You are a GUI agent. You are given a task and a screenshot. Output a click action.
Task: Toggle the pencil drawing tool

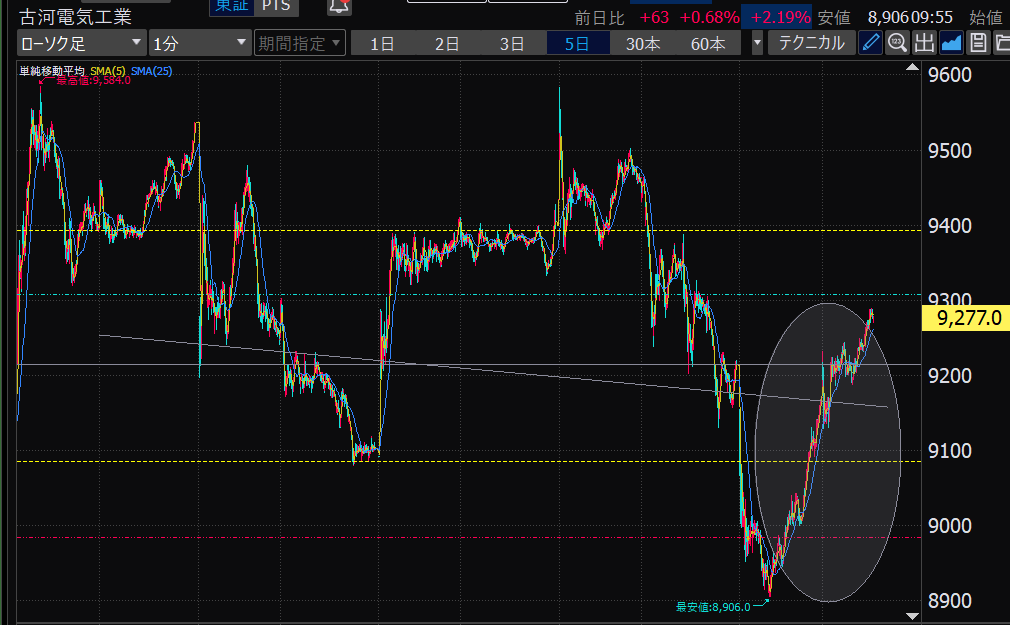coord(871,43)
